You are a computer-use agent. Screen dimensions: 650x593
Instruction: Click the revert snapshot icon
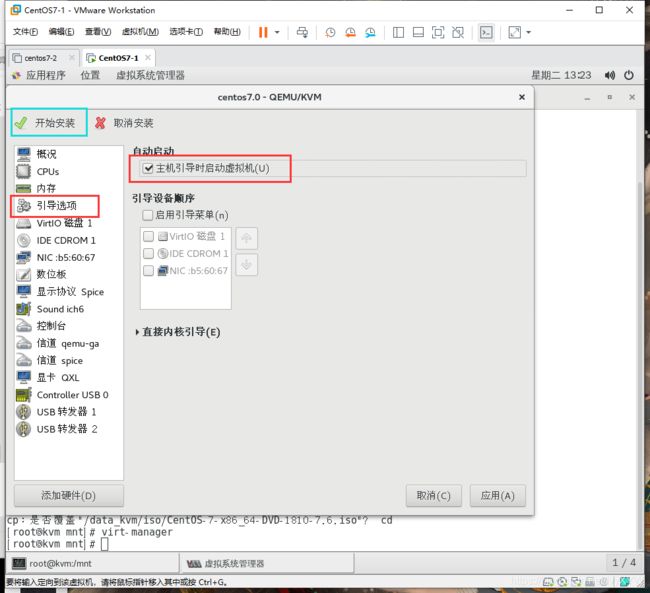click(x=350, y=32)
